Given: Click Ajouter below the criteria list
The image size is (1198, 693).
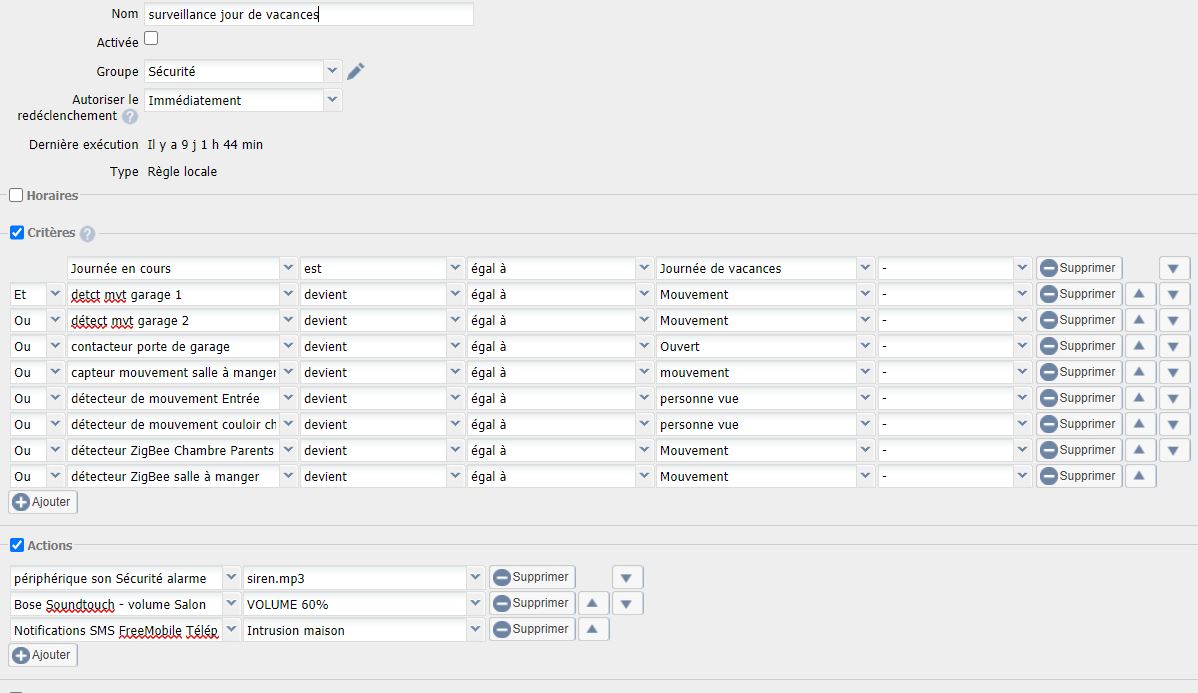Looking at the screenshot, I should (43, 501).
